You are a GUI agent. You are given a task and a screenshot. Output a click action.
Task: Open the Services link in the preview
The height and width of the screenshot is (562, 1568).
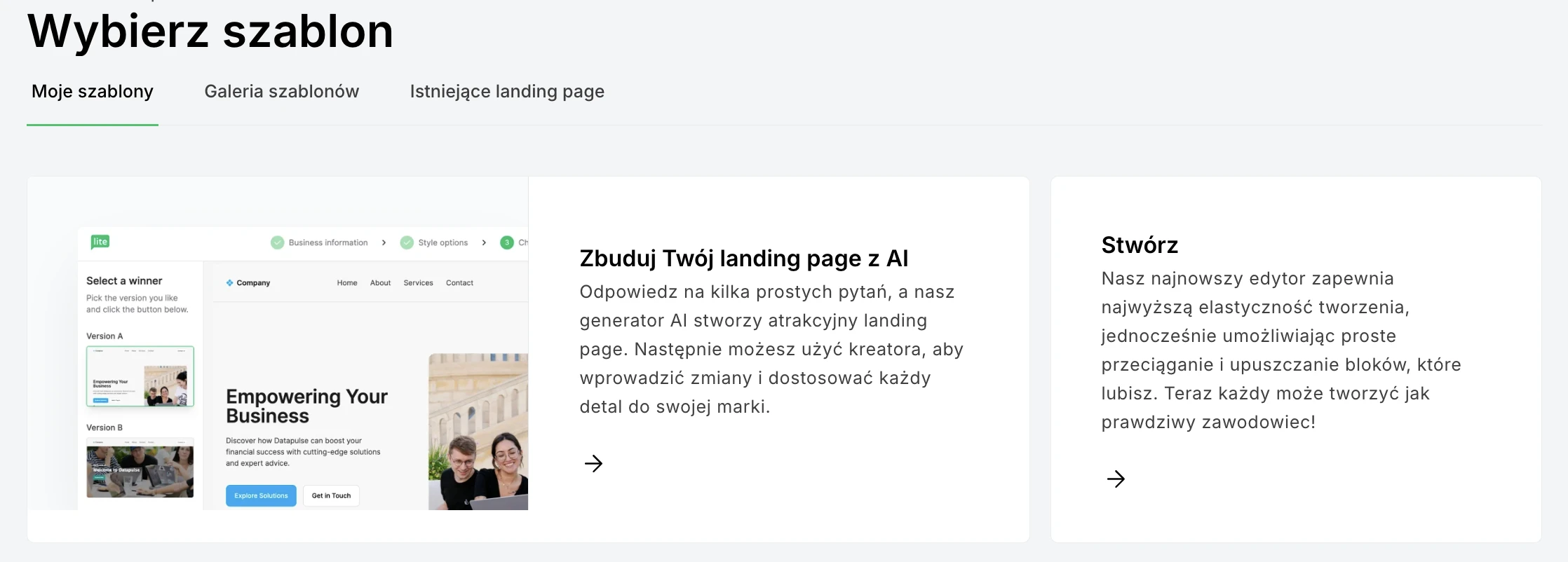[418, 283]
